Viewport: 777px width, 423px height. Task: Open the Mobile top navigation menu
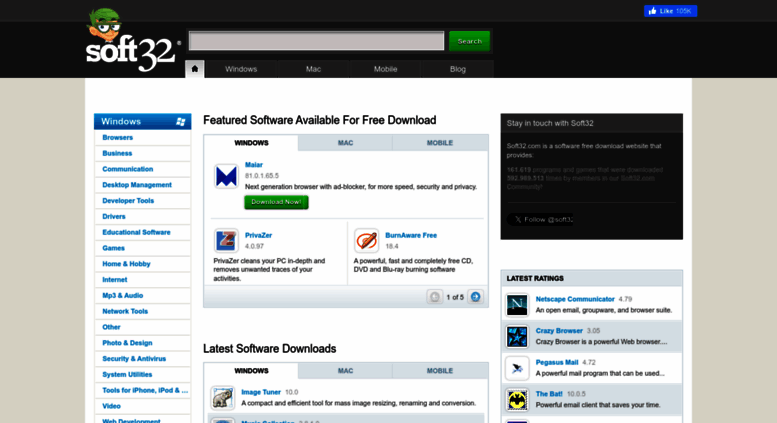pyautogui.click(x=386, y=69)
